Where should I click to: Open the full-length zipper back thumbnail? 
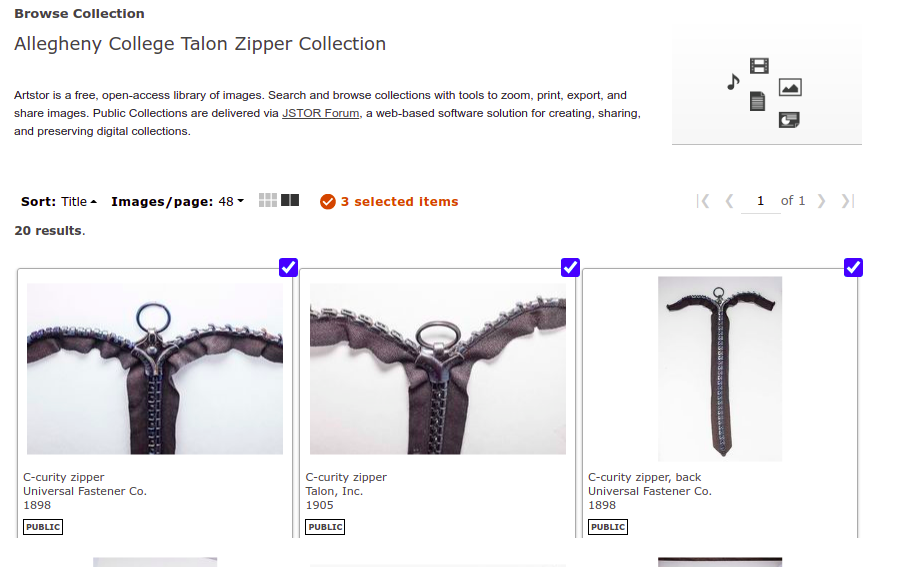(720, 369)
